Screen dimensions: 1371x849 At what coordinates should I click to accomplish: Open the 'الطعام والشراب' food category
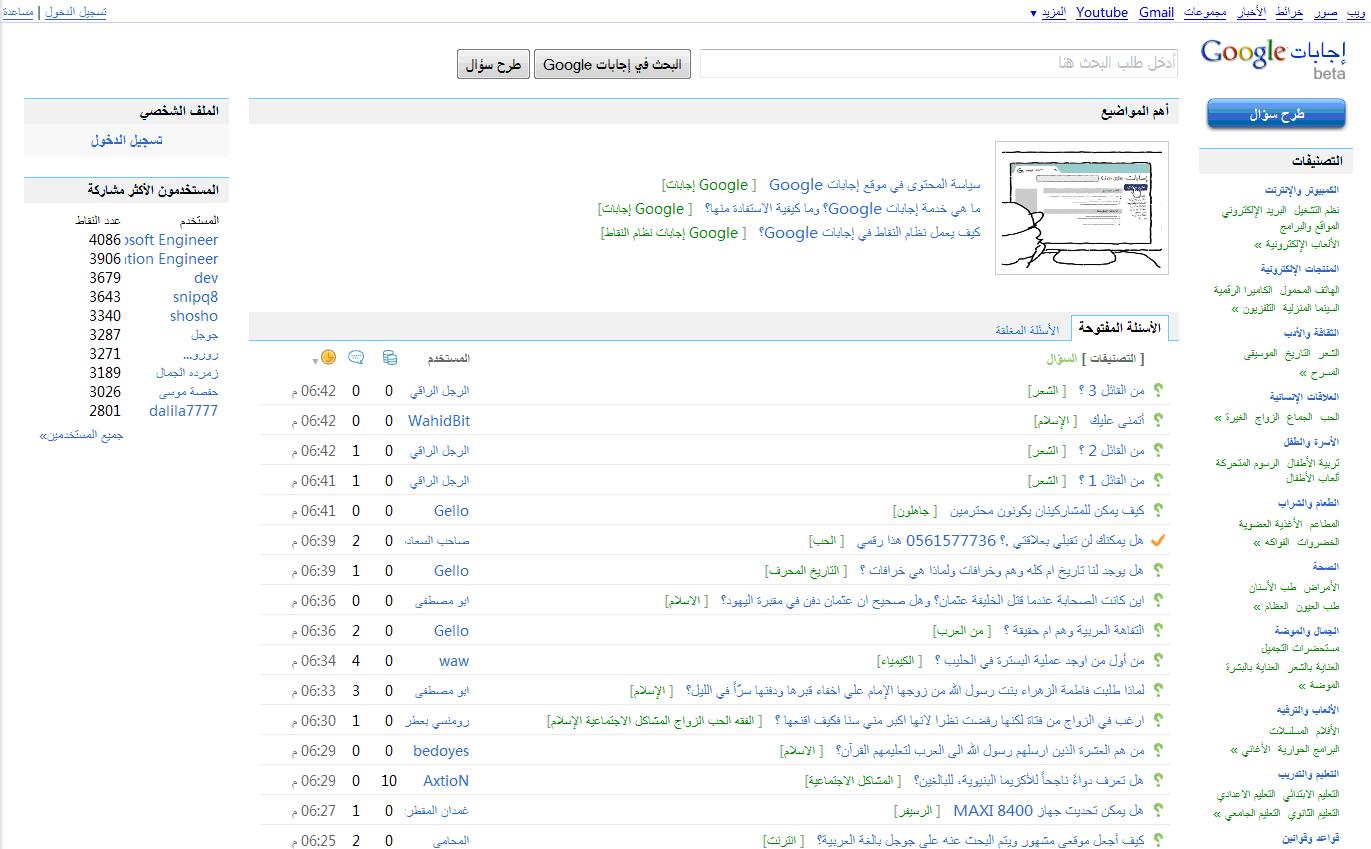1308,503
